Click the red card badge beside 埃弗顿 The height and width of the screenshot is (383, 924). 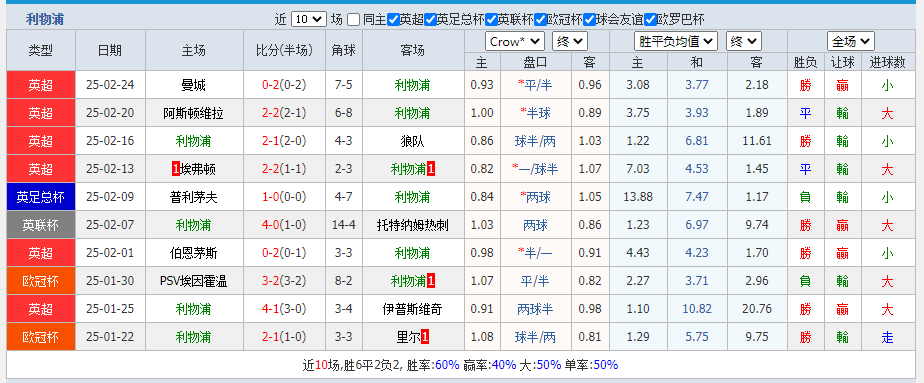click(x=175, y=170)
